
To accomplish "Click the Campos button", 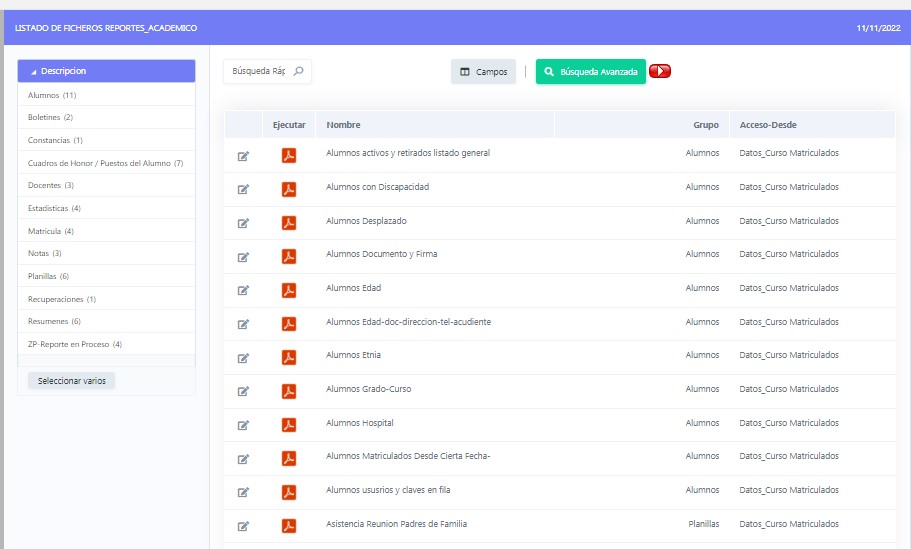I will [483, 72].
